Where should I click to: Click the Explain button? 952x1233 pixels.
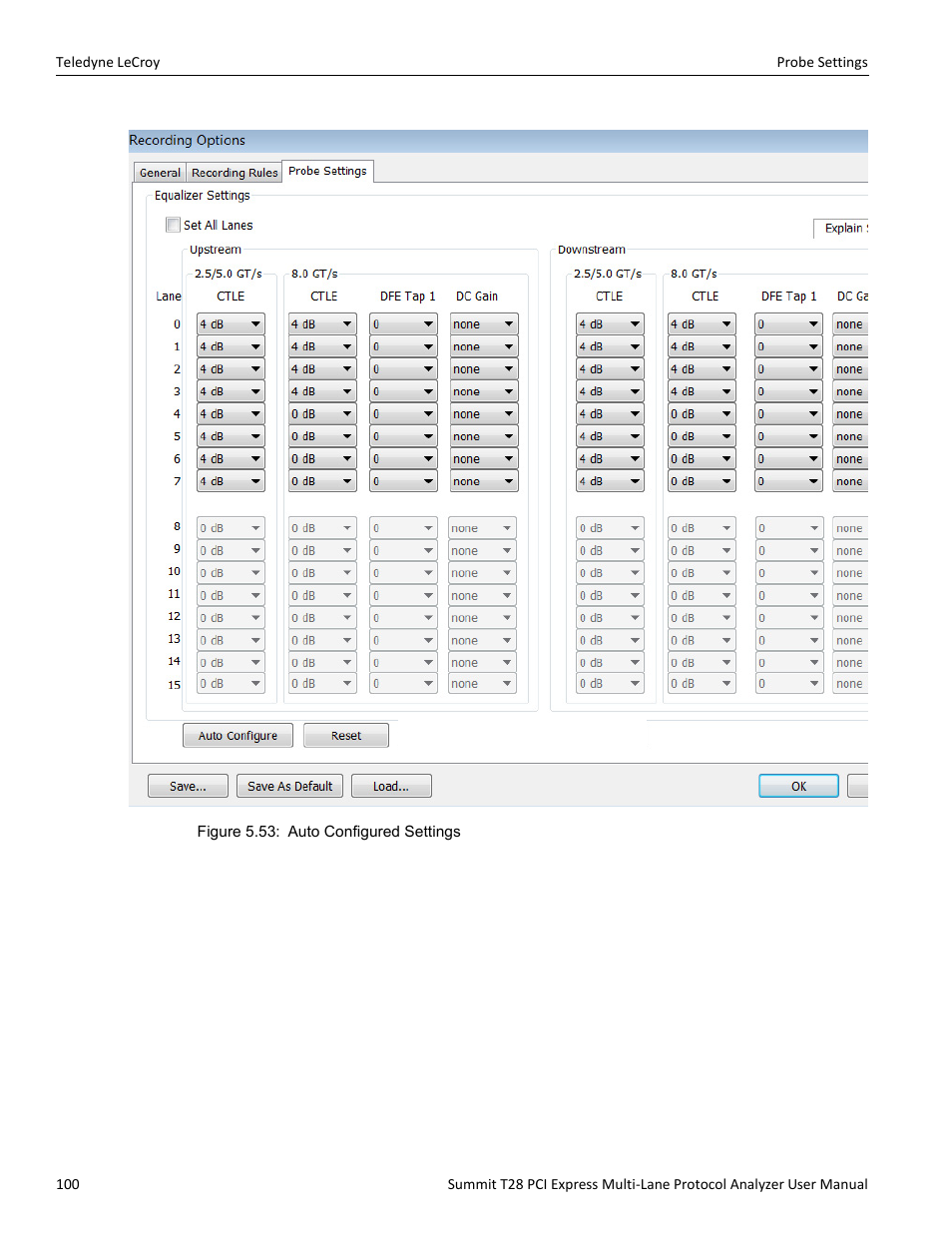point(841,229)
